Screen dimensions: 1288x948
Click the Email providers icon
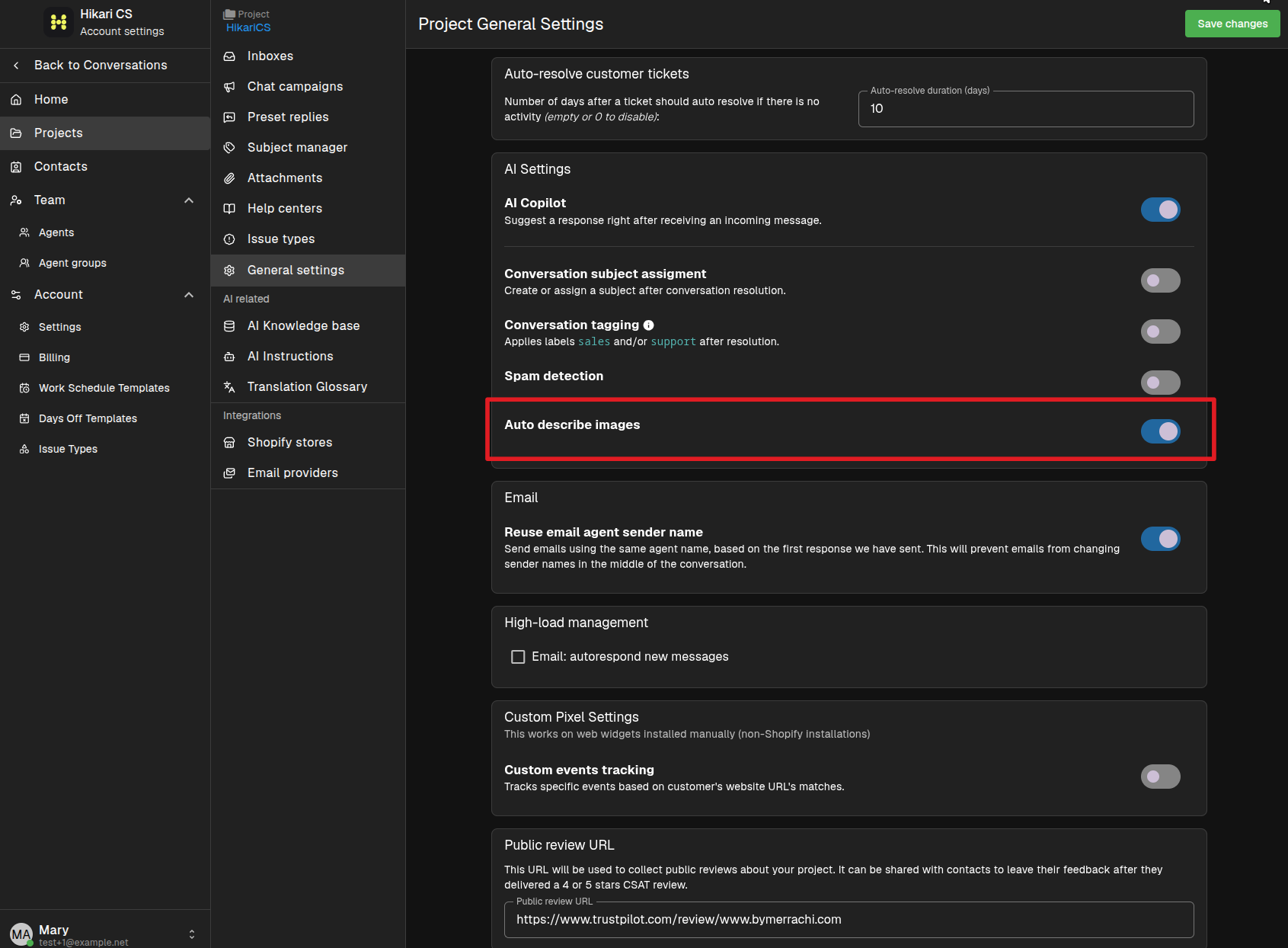coord(229,473)
